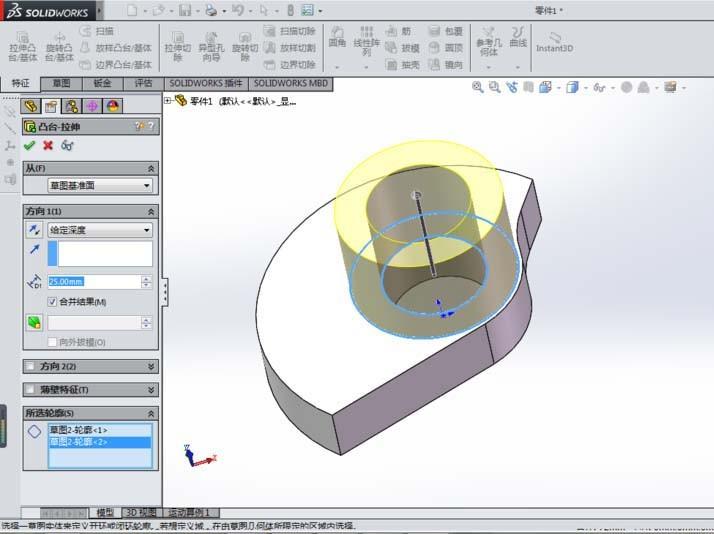Click the direction of extrusion selection box
The image size is (714, 534).
tap(100, 254)
